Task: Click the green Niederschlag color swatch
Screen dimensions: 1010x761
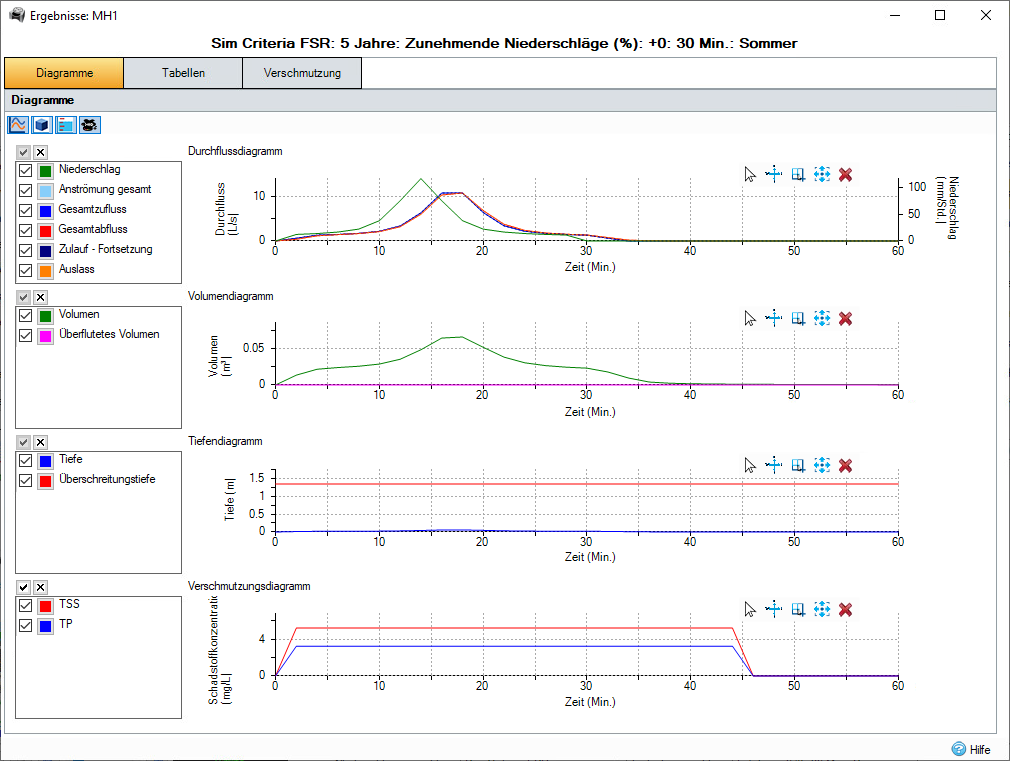Action: click(45, 171)
